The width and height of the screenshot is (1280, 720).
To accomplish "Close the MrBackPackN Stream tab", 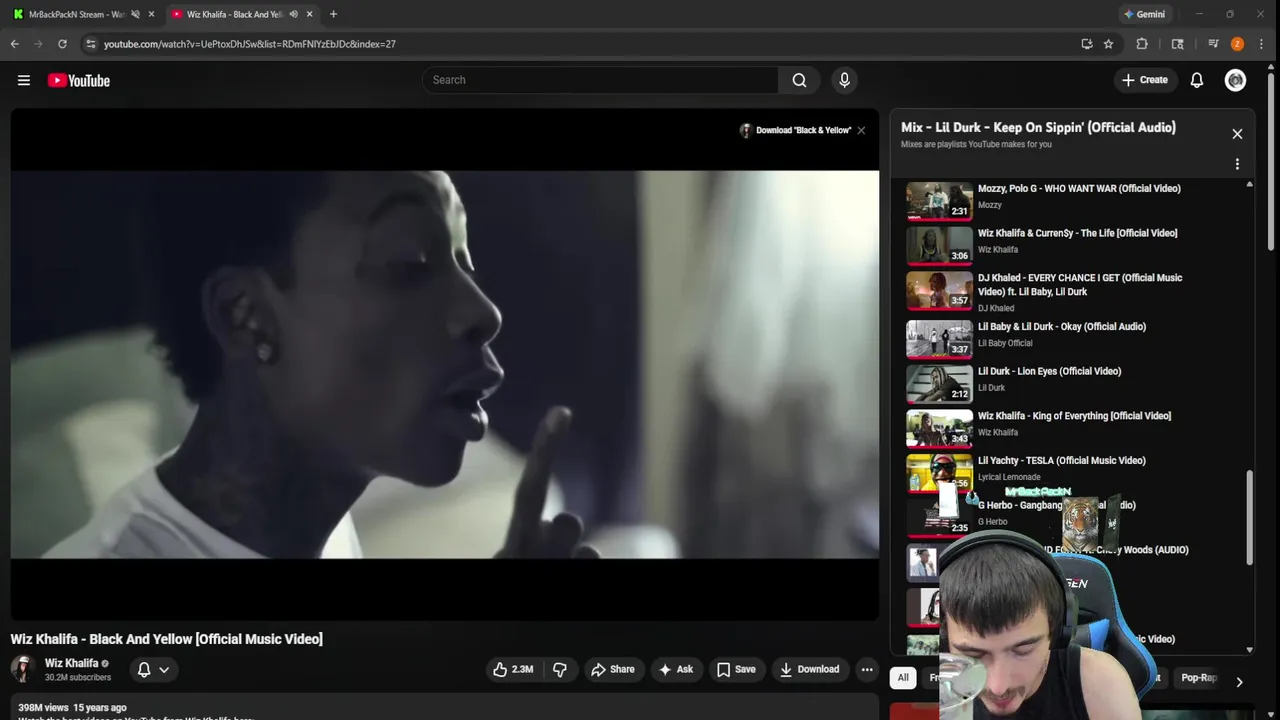I will (151, 14).
